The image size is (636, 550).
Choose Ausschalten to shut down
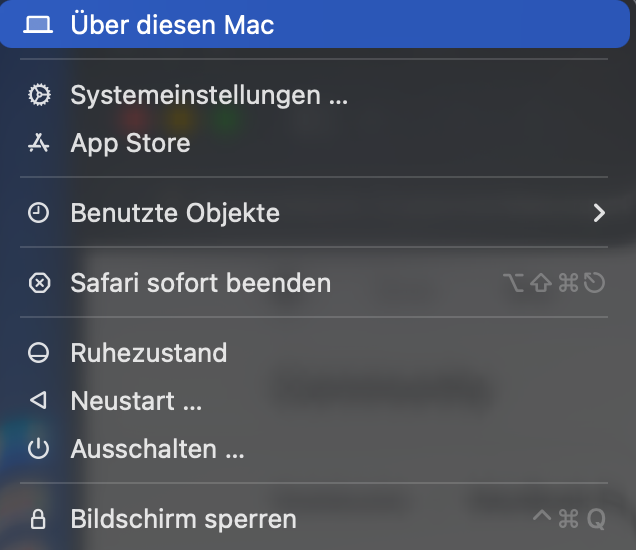157,449
